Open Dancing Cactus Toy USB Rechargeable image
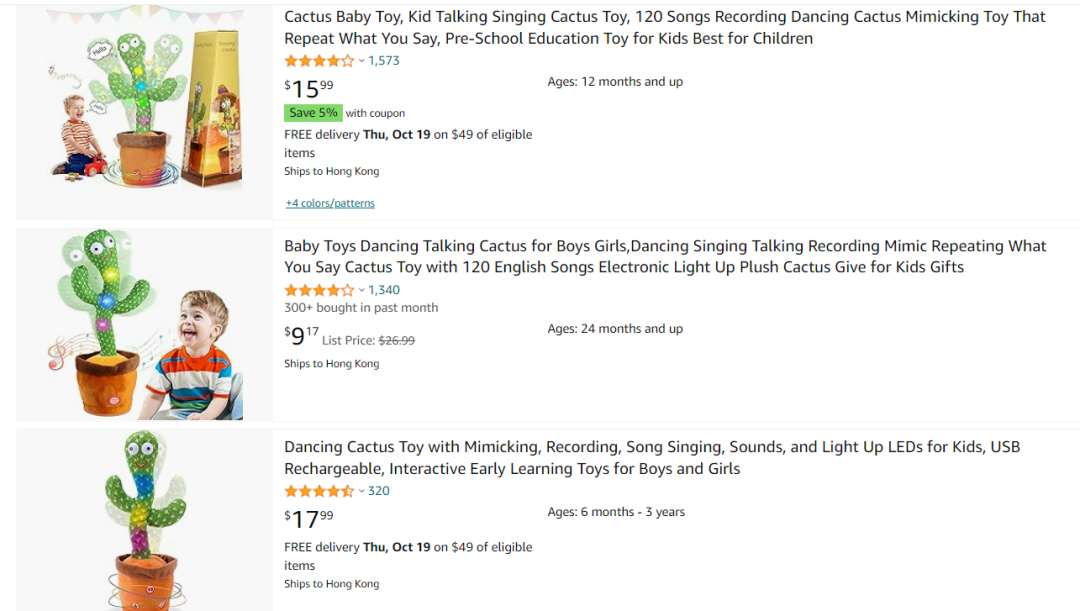This screenshot has height=611, width=1080. [x=145, y=520]
